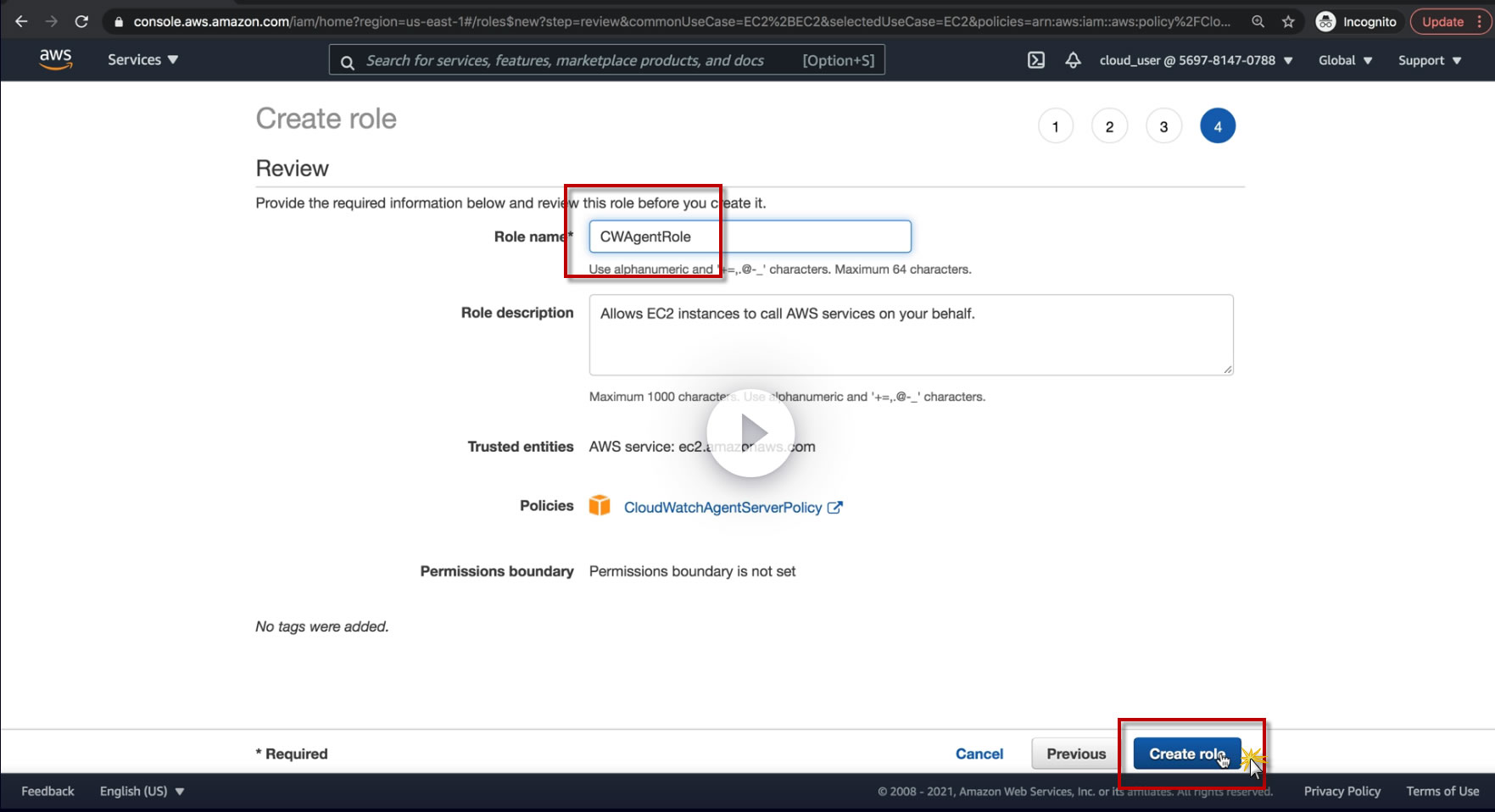The image size is (1495, 812).
Task: Click the external link icon beside the policy
Action: [835, 507]
